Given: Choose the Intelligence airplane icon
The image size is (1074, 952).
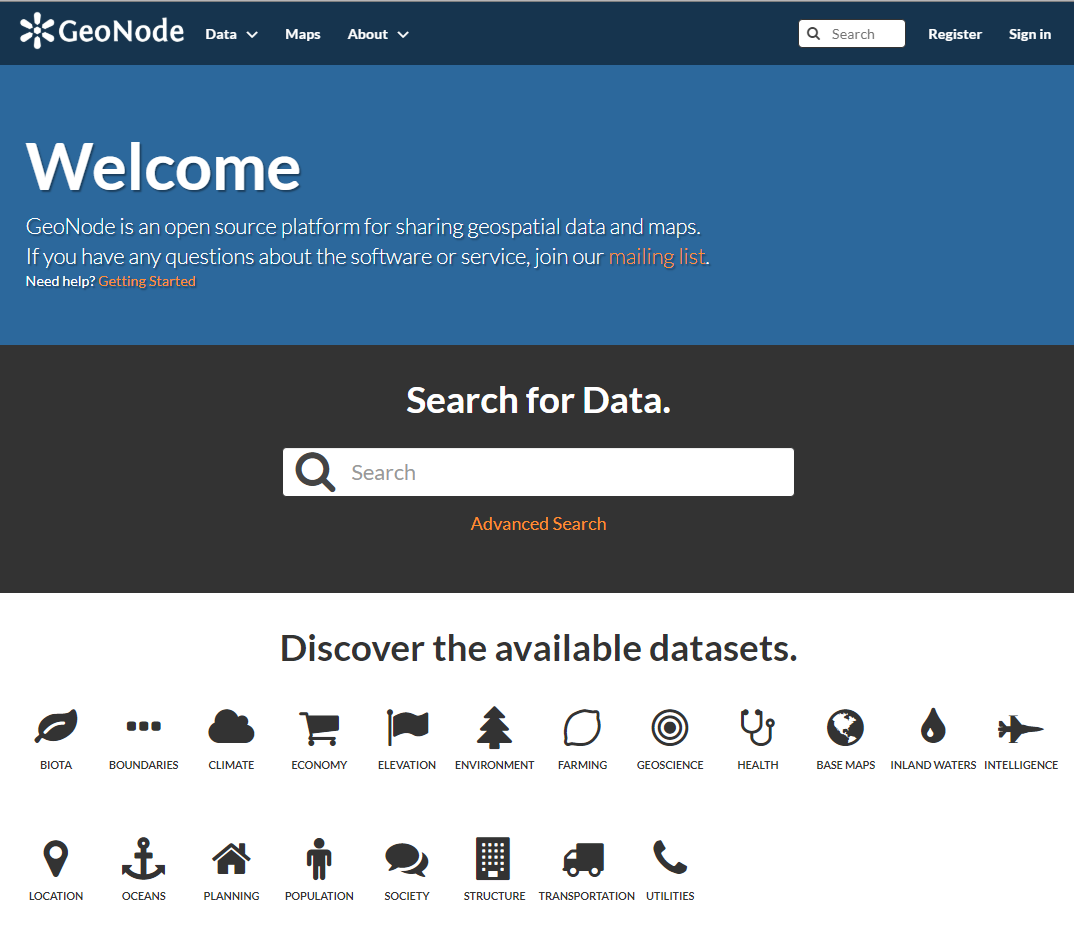Looking at the screenshot, I should point(1021,728).
